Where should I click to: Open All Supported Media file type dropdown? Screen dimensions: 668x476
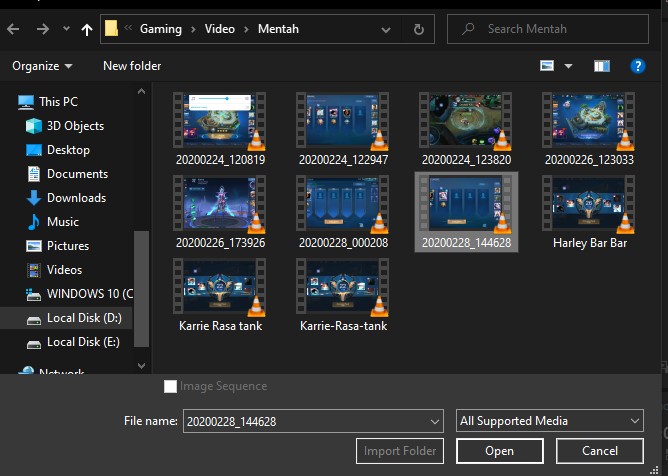[x=550, y=421]
